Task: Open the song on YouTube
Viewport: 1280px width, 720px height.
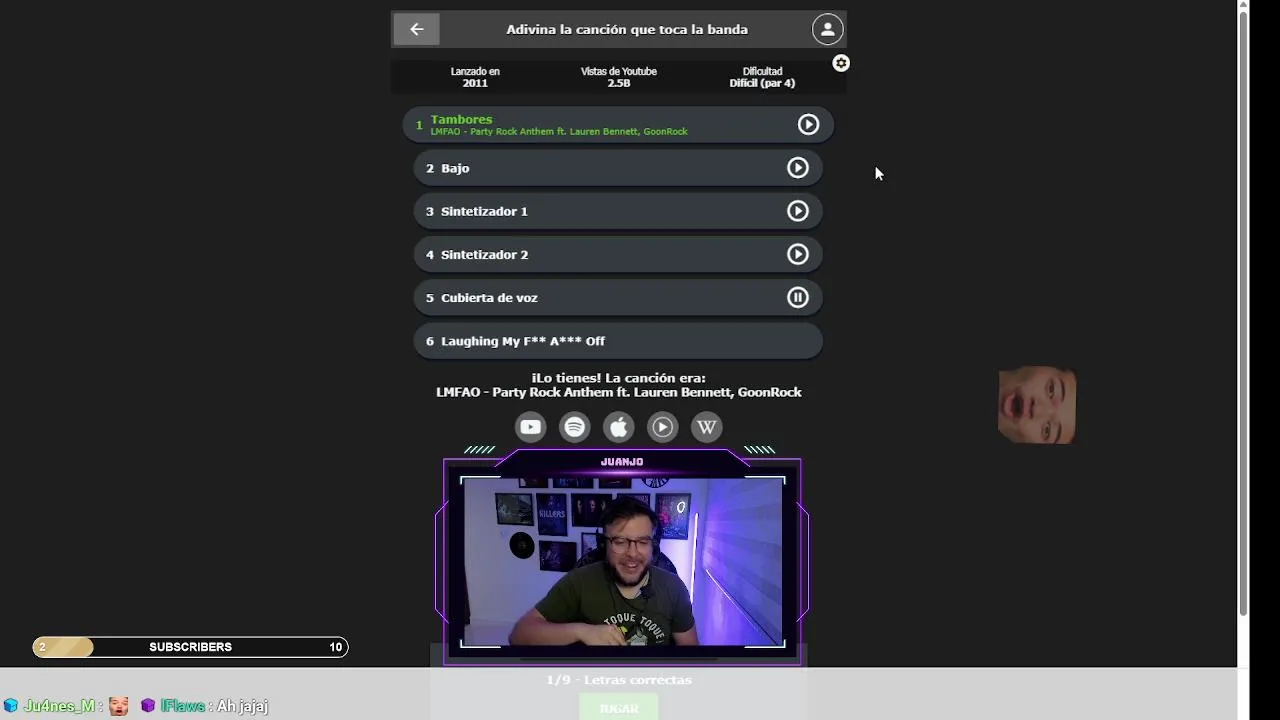Action: click(530, 427)
